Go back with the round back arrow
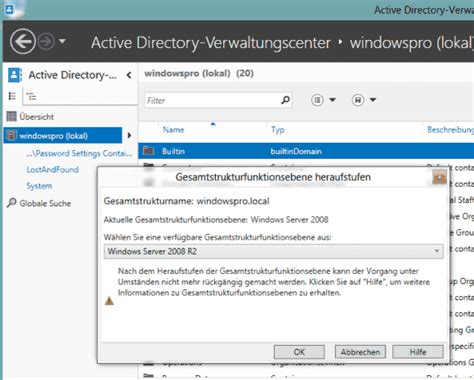Viewport: 474px width, 380px height. coord(22,42)
